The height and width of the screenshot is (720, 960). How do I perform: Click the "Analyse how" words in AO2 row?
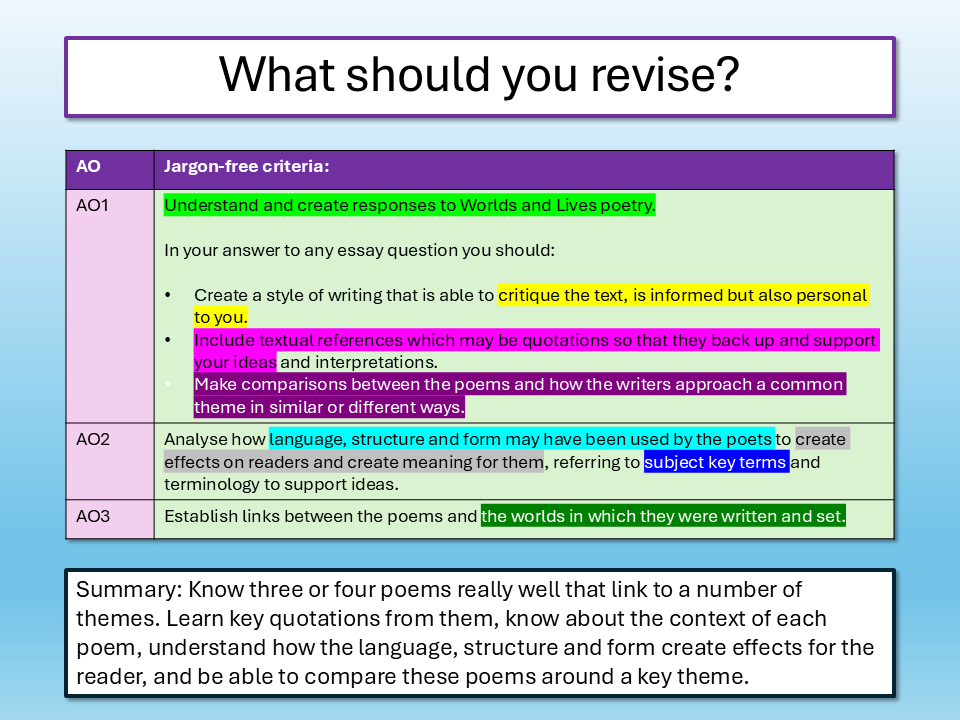click(214, 439)
